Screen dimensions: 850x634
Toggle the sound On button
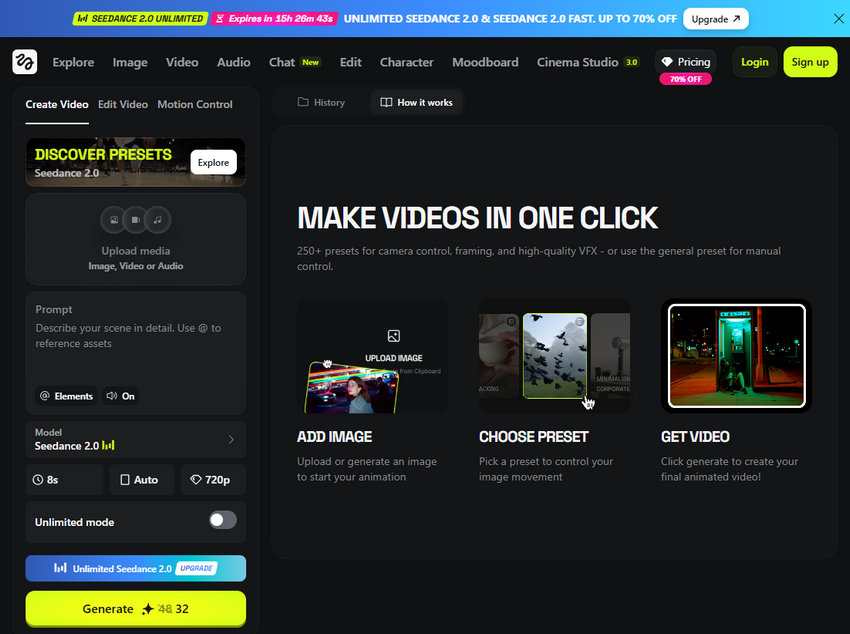(x=120, y=396)
